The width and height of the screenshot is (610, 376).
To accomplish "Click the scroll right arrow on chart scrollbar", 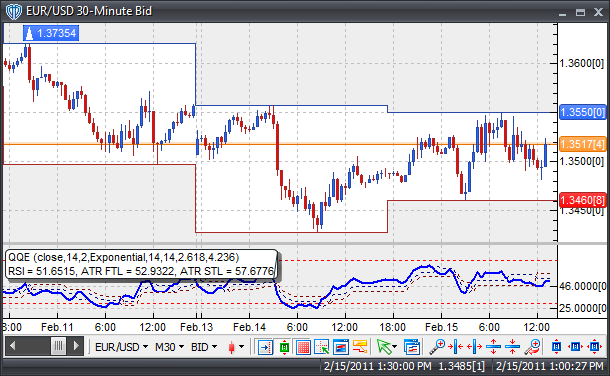I will pyautogui.click(x=76, y=346).
